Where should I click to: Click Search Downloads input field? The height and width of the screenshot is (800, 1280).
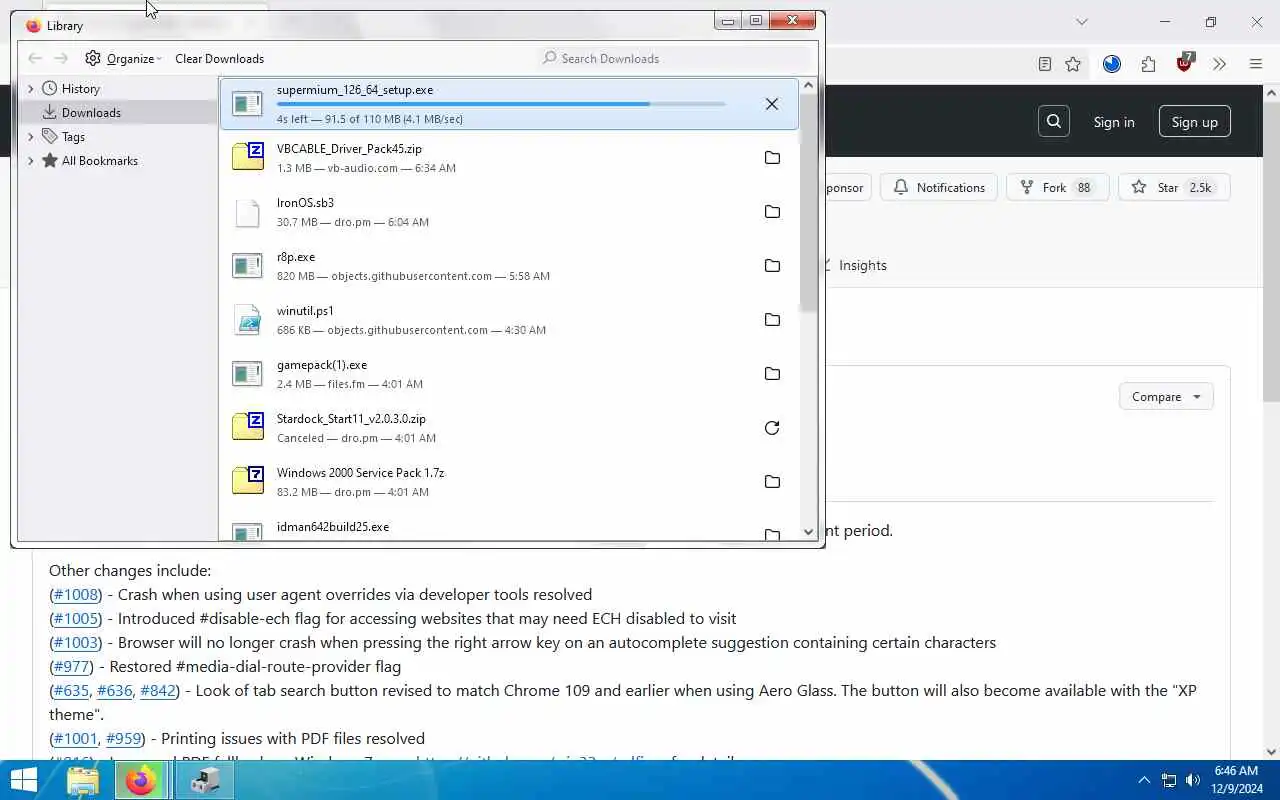[x=675, y=59]
